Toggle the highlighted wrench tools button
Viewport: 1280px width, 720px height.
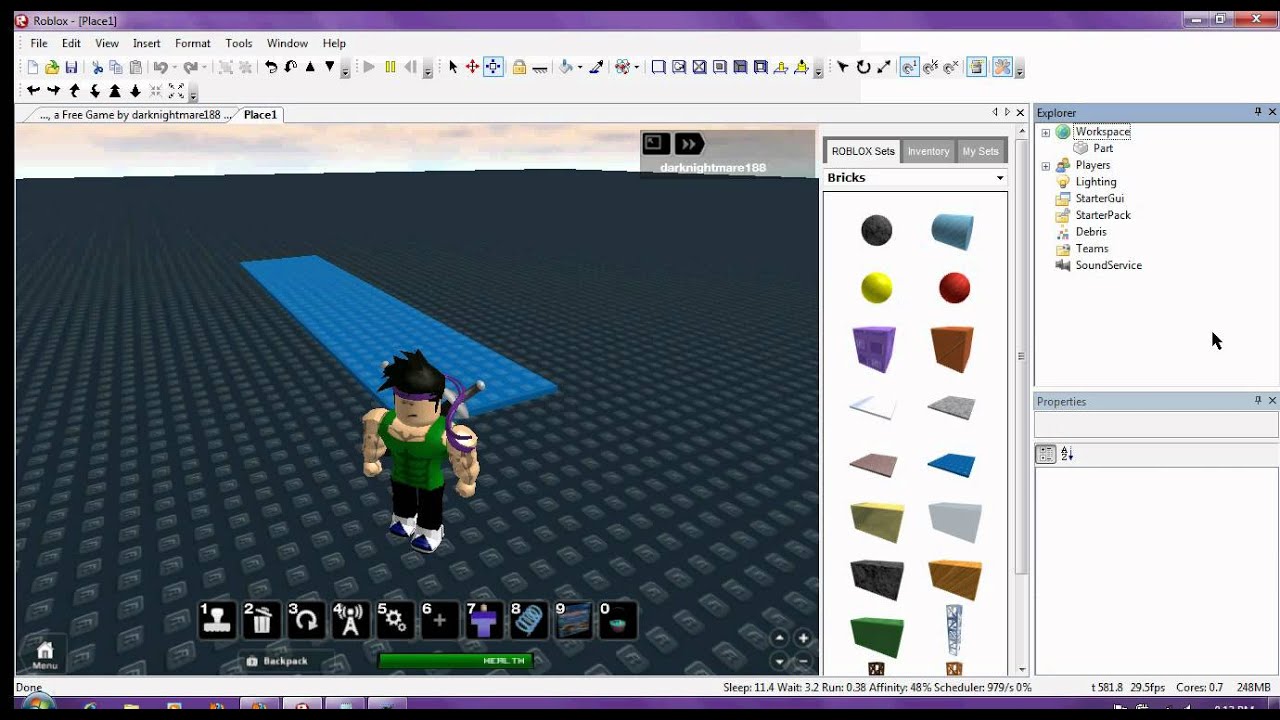1002,67
